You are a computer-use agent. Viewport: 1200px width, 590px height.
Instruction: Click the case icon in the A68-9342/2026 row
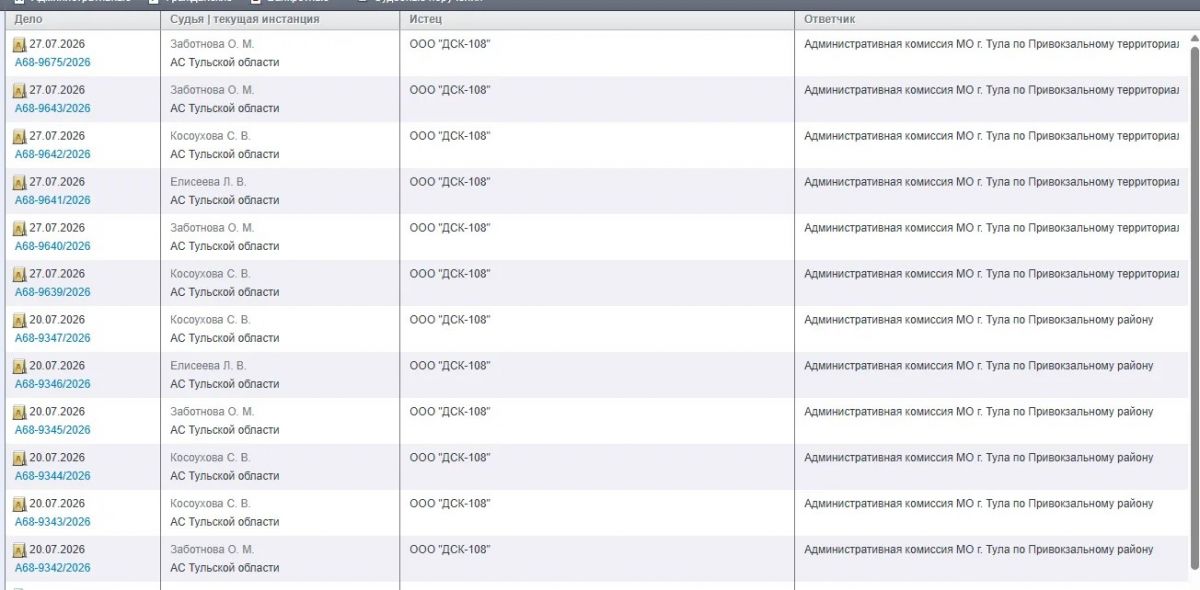pyautogui.click(x=19, y=551)
